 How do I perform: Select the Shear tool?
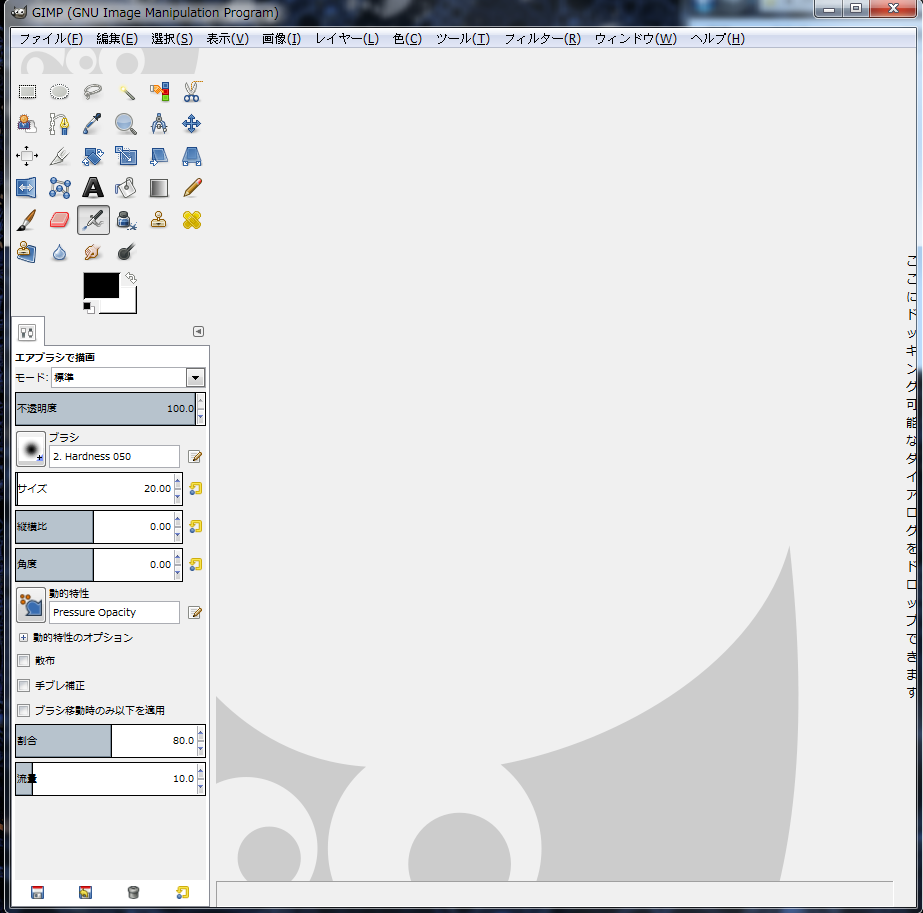[x=159, y=156]
